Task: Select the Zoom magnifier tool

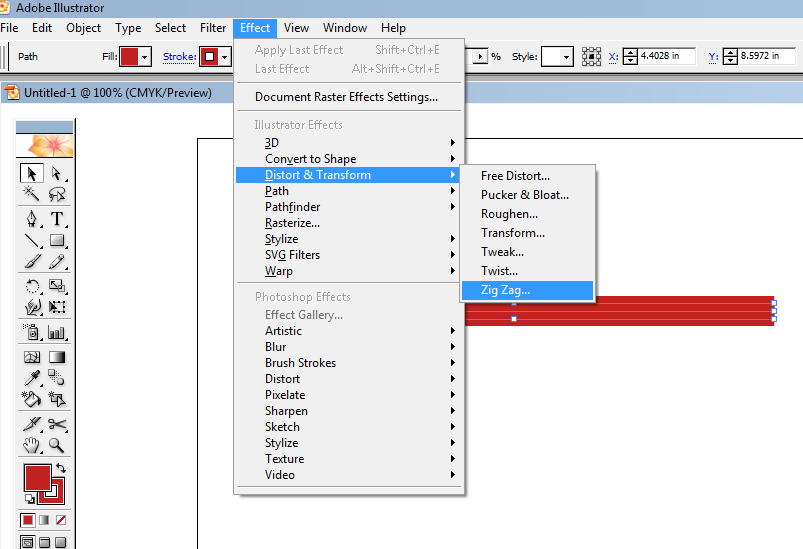Action: point(57,445)
